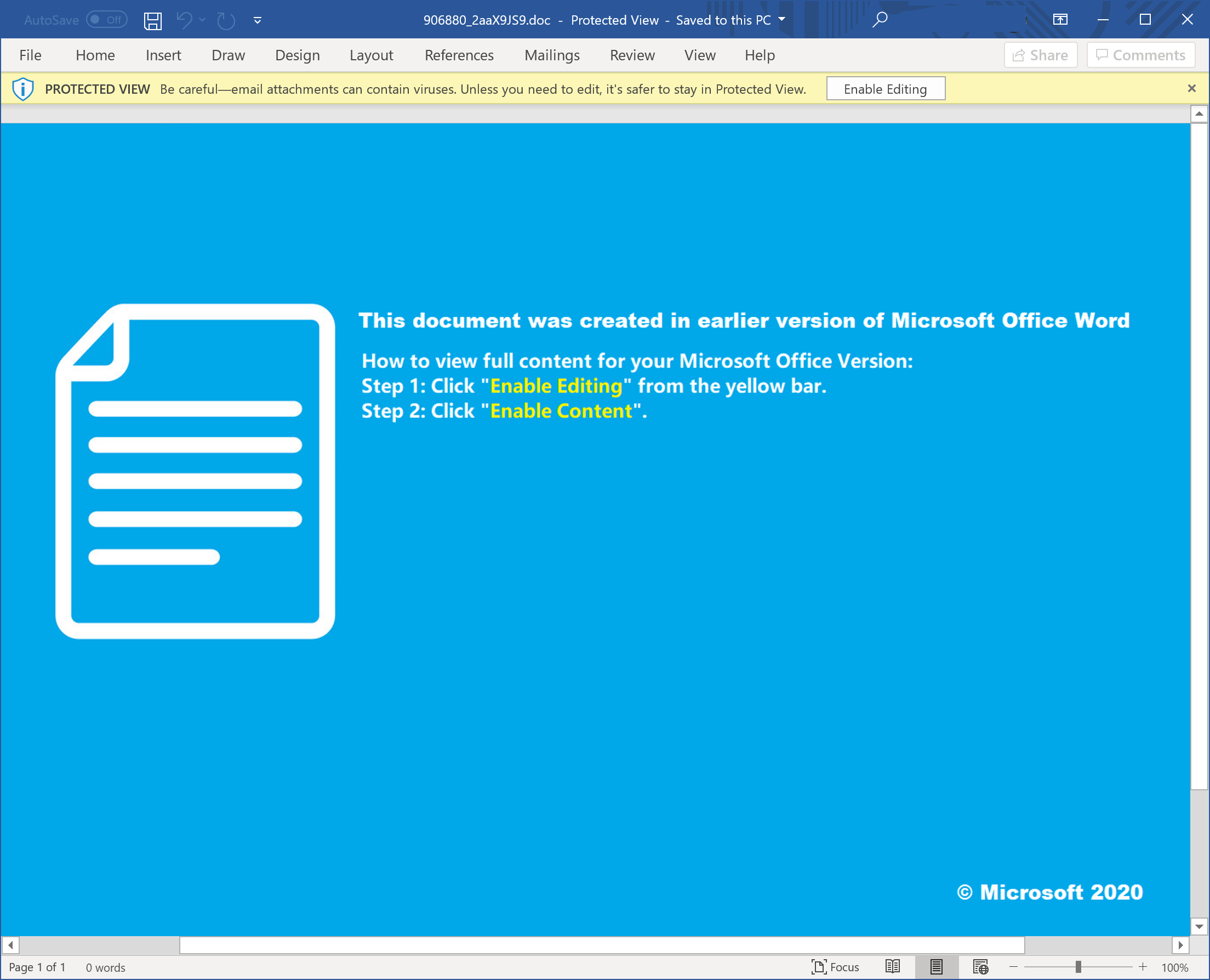This screenshot has width=1210, height=980.
Task: Click the Comments button
Action: [x=1140, y=55]
